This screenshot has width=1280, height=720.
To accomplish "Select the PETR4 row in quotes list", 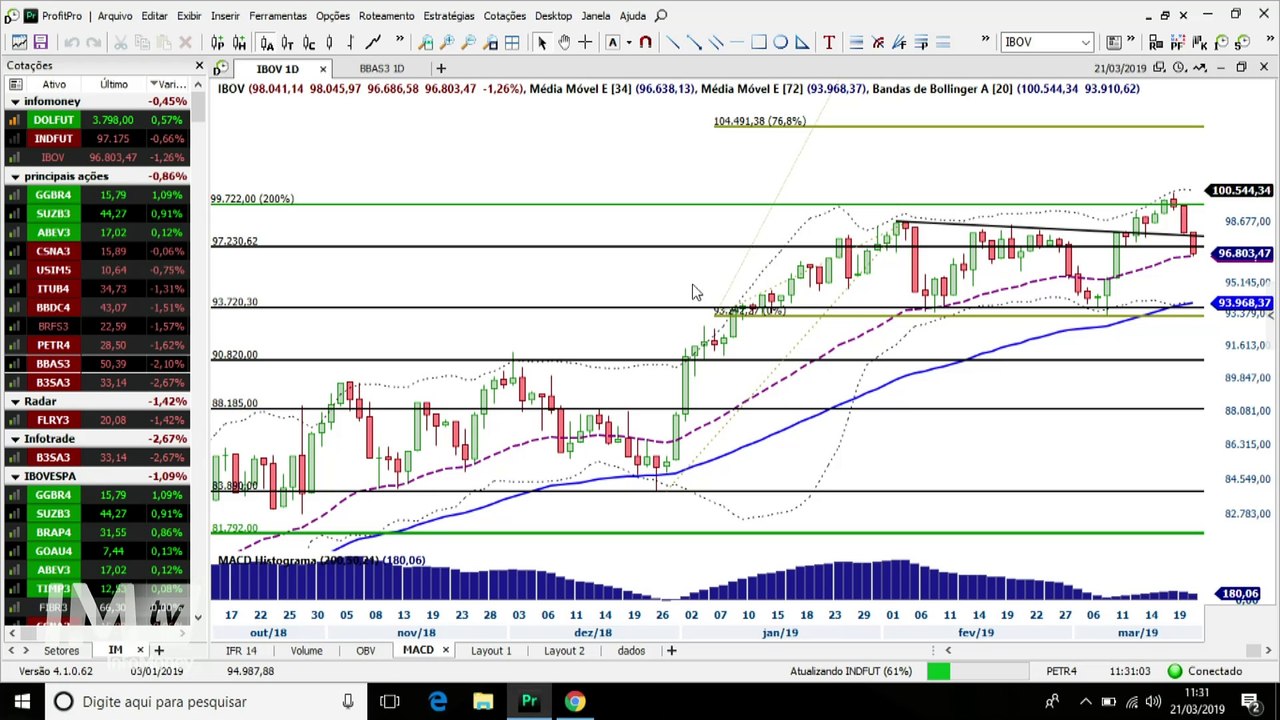I will point(96,345).
